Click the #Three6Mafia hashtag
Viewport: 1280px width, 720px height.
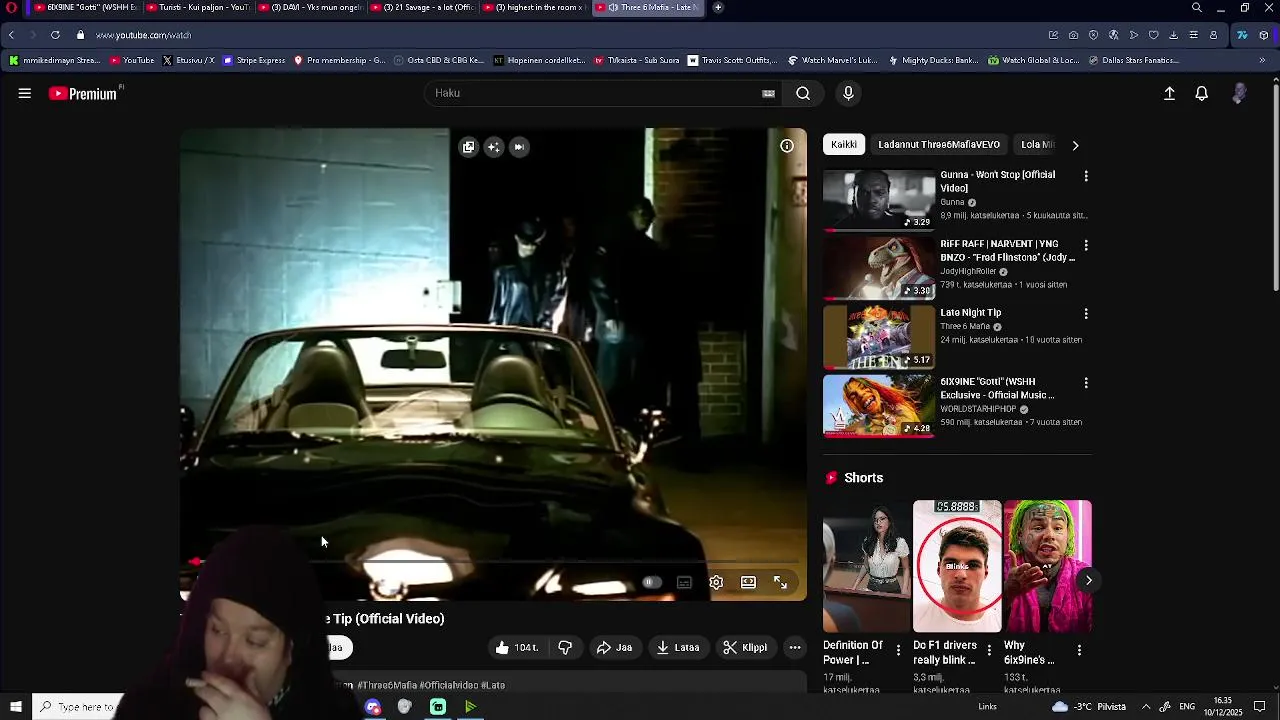point(386,685)
